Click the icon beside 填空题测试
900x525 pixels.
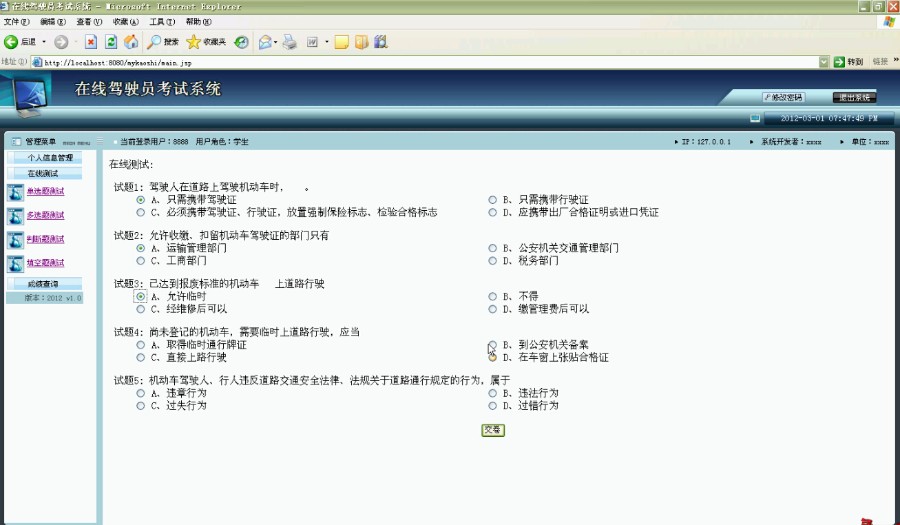pyautogui.click(x=15, y=263)
